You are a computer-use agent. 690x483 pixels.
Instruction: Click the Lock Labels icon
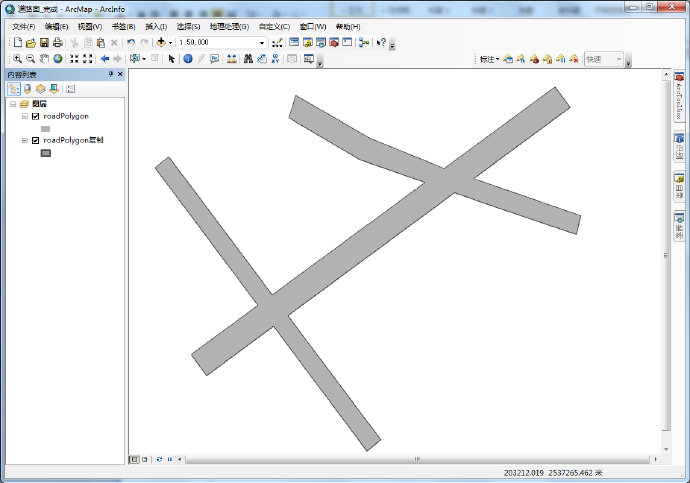pyautogui.click(x=547, y=59)
